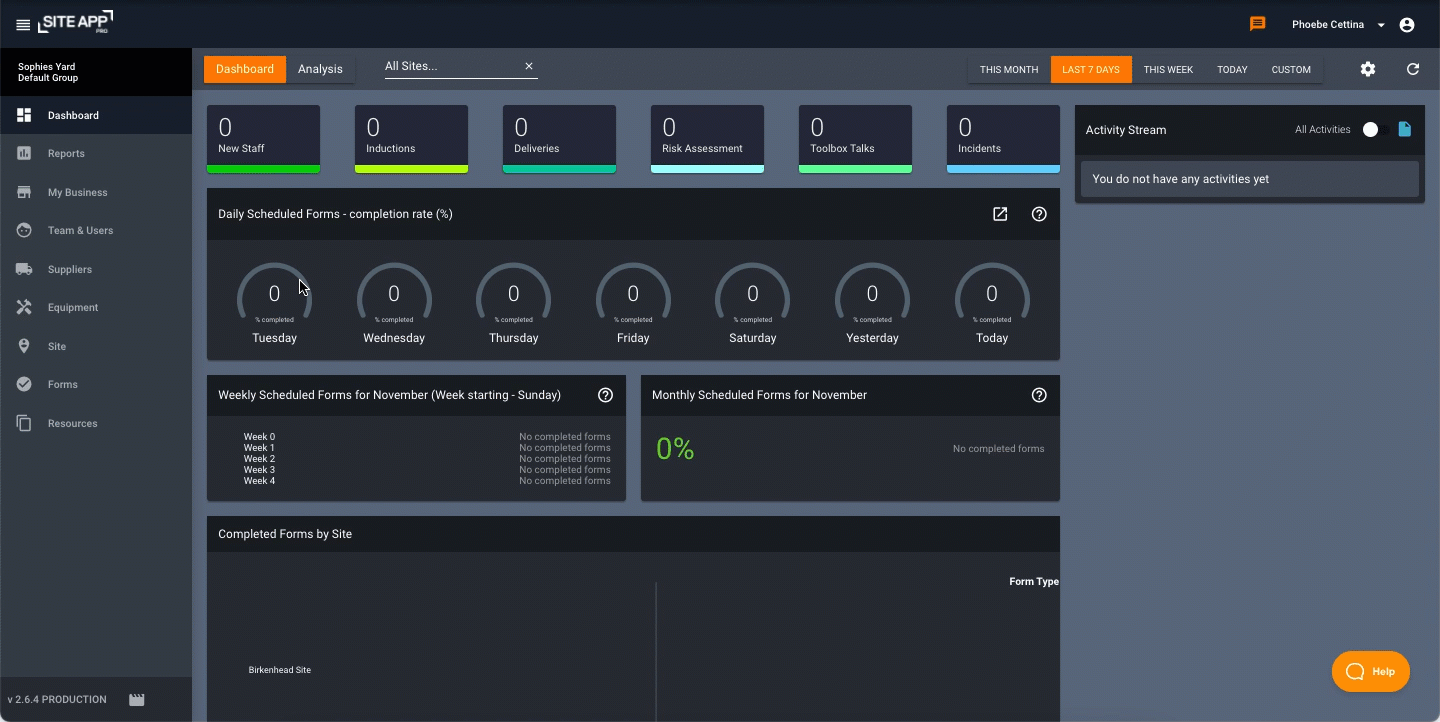Image resolution: width=1440 pixels, height=722 pixels.
Task: Open dashboard settings gear icon
Action: click(x=1368, y=69)
